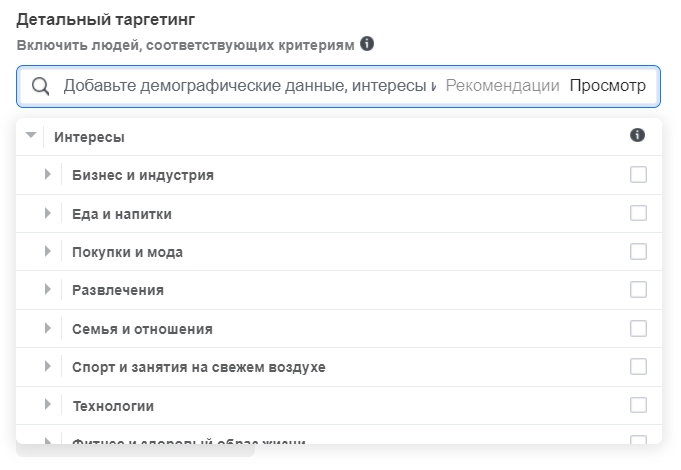Click the info icon beside inclusion criteria text
Screen dimensions: 681x470
click(367, 44)
